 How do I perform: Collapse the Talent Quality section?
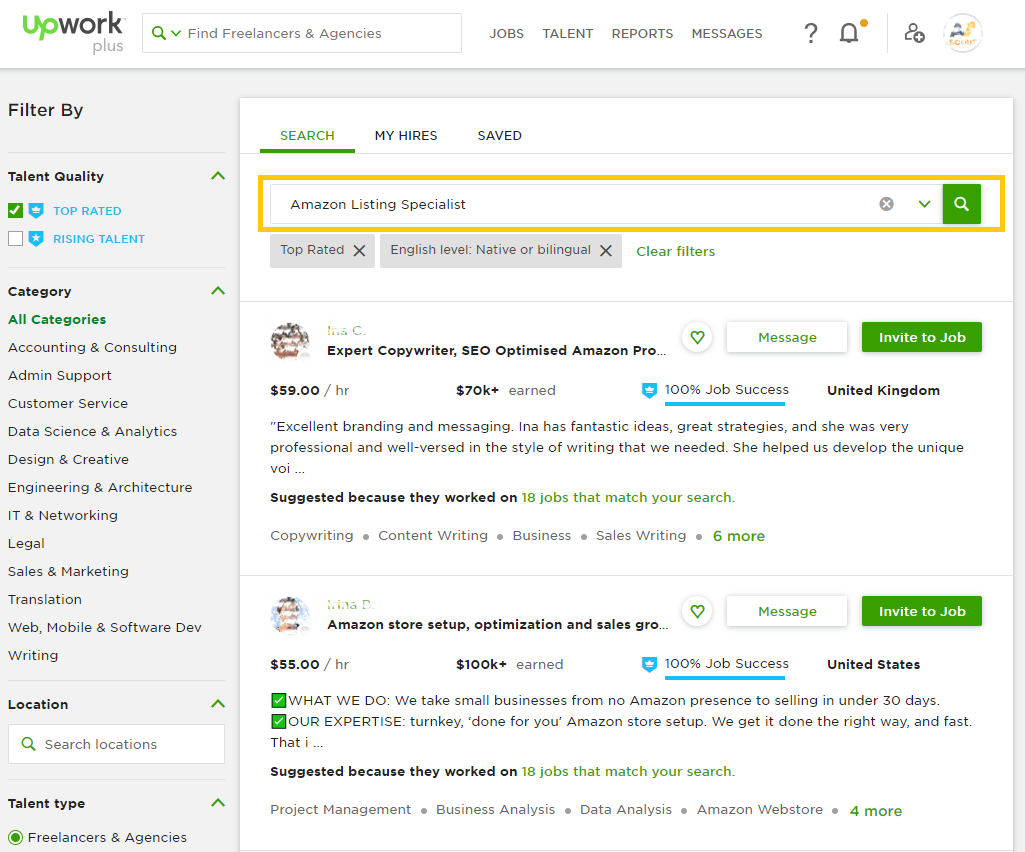[x=218, y=176]
